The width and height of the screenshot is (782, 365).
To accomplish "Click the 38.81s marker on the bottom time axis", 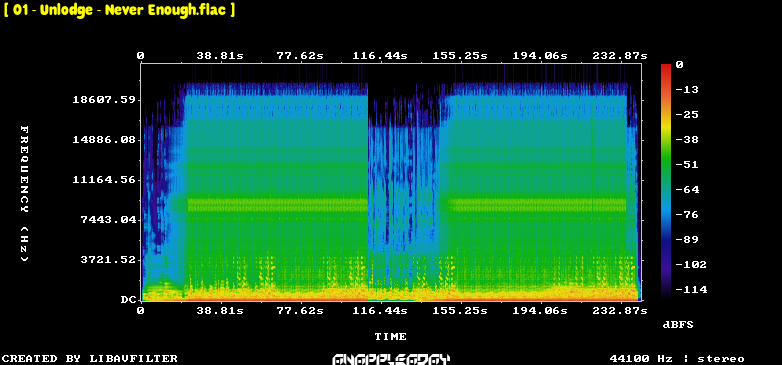I will [220, 311].
